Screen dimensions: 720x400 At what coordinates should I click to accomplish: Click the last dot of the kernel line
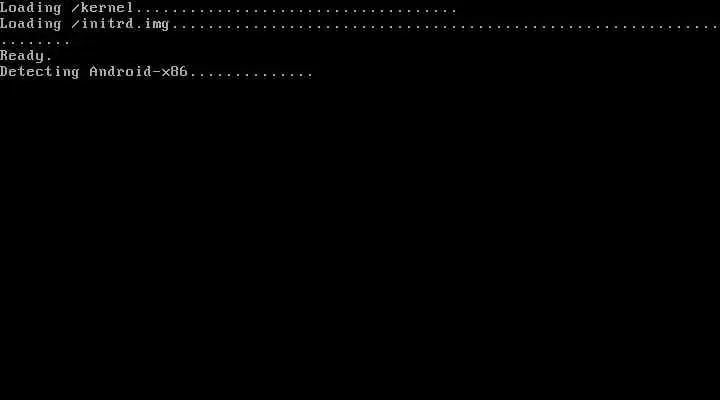coord(454,11)
